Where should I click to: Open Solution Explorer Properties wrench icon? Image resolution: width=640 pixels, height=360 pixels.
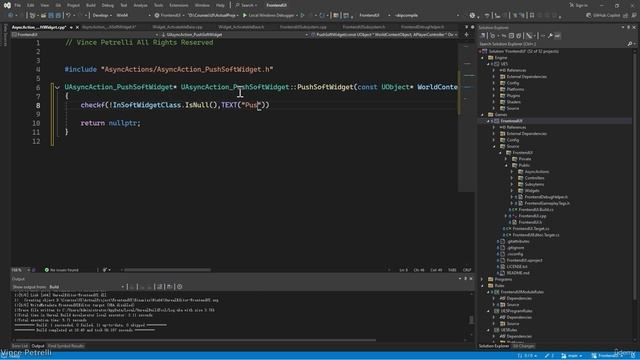550,36
